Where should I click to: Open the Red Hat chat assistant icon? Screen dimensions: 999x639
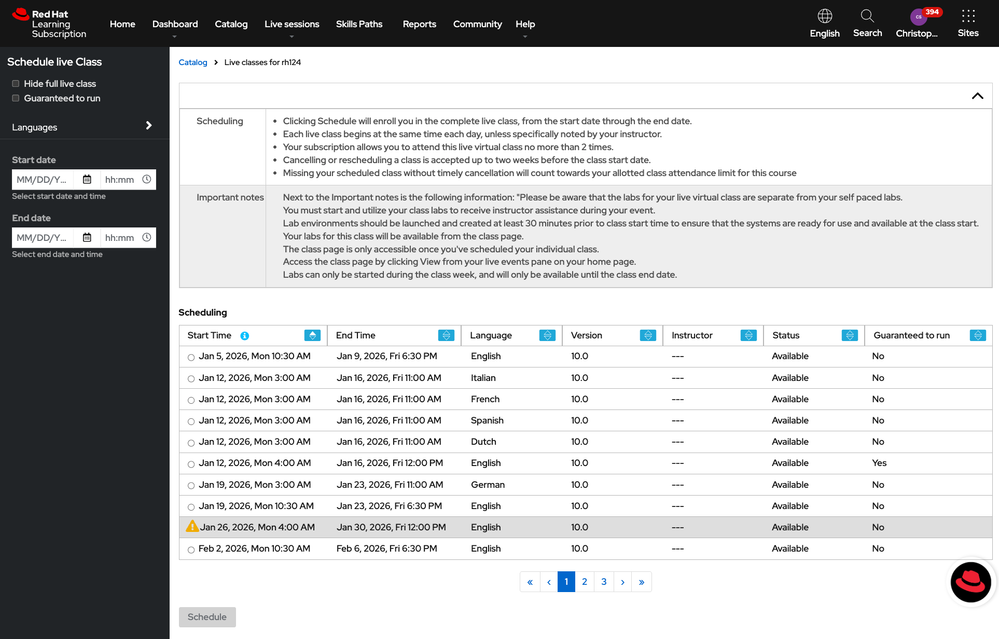pos(969,582)
